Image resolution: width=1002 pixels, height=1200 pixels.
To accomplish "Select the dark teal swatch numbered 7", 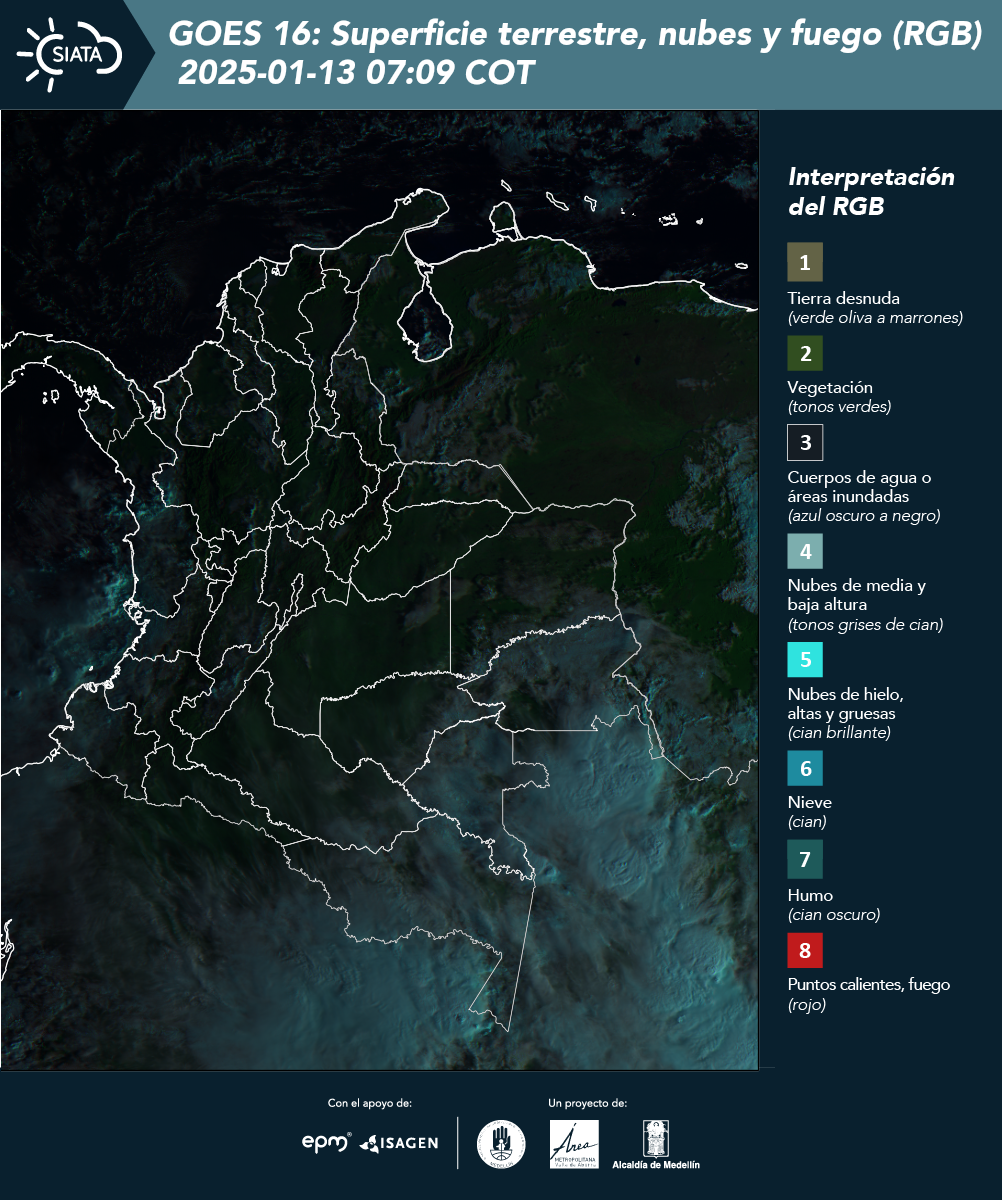I will (x=805, y=859).
